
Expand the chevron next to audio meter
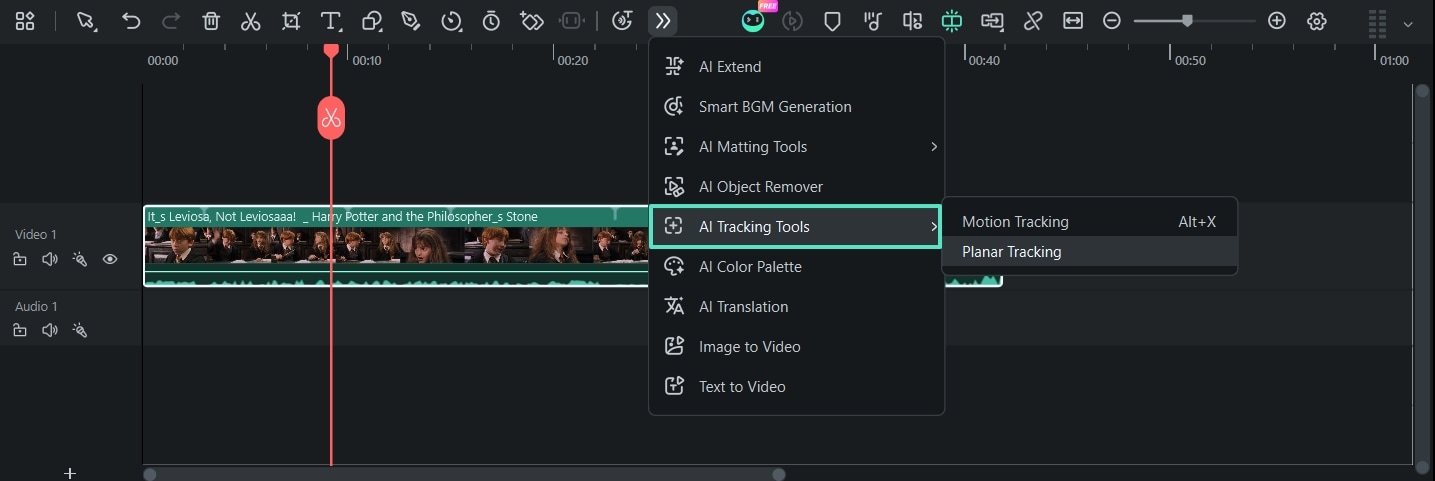[1408, 24]
